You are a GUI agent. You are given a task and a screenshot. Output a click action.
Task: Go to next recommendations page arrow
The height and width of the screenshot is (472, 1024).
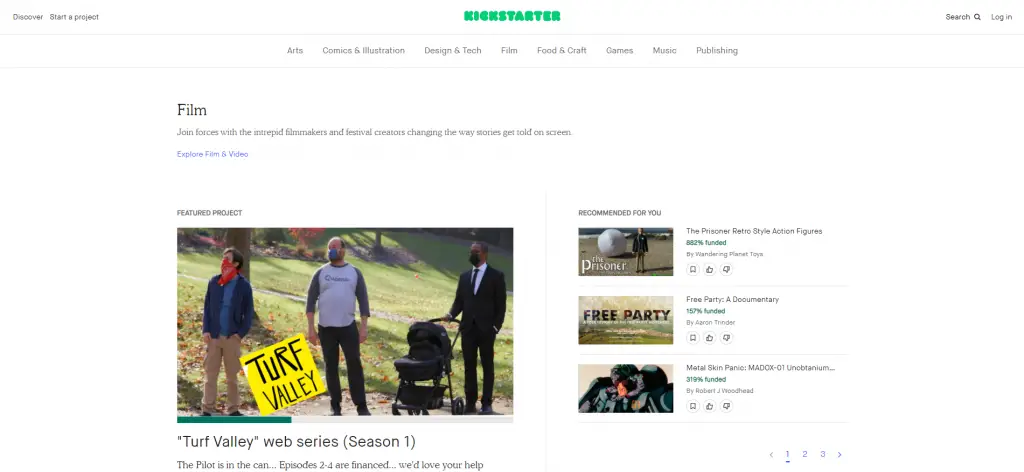coord(840,454)
